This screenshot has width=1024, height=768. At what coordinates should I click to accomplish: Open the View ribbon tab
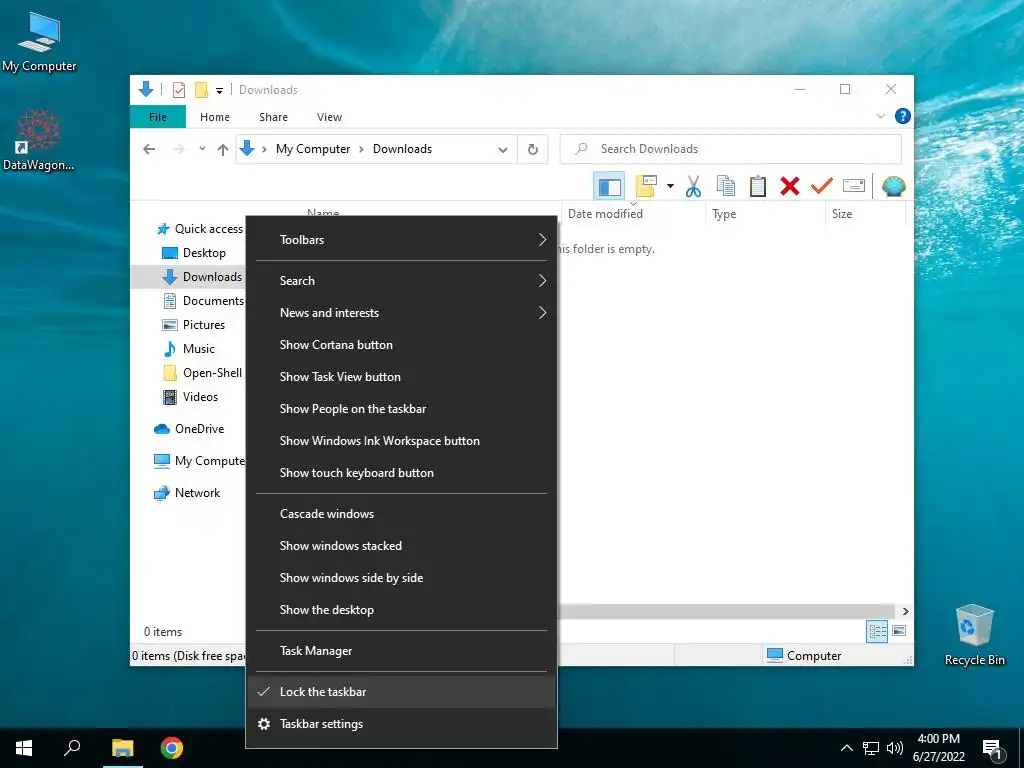(x=329, y=117)
